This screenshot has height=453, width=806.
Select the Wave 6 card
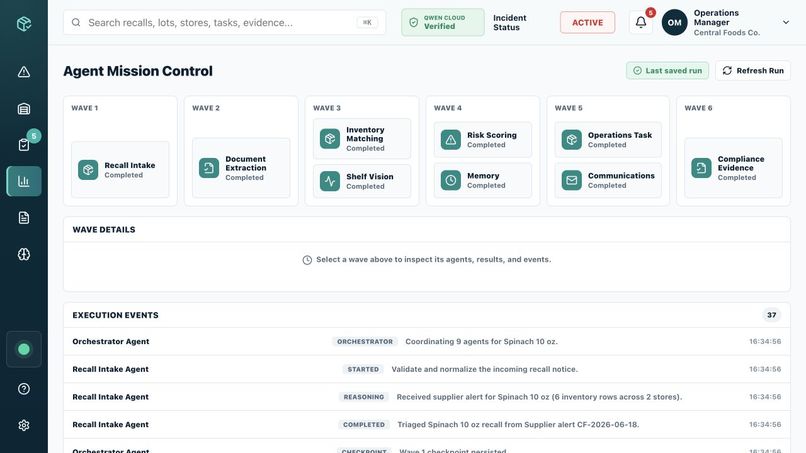coord(733,151)
